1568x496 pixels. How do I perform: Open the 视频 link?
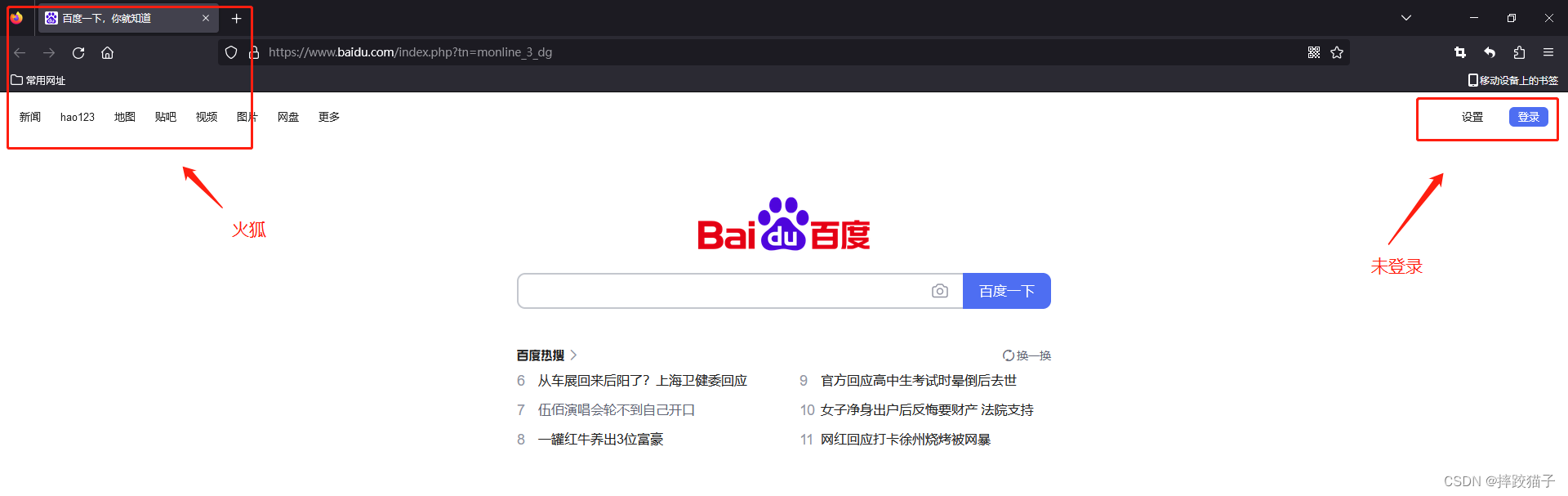pyautogui.click(x=207, y=117)
